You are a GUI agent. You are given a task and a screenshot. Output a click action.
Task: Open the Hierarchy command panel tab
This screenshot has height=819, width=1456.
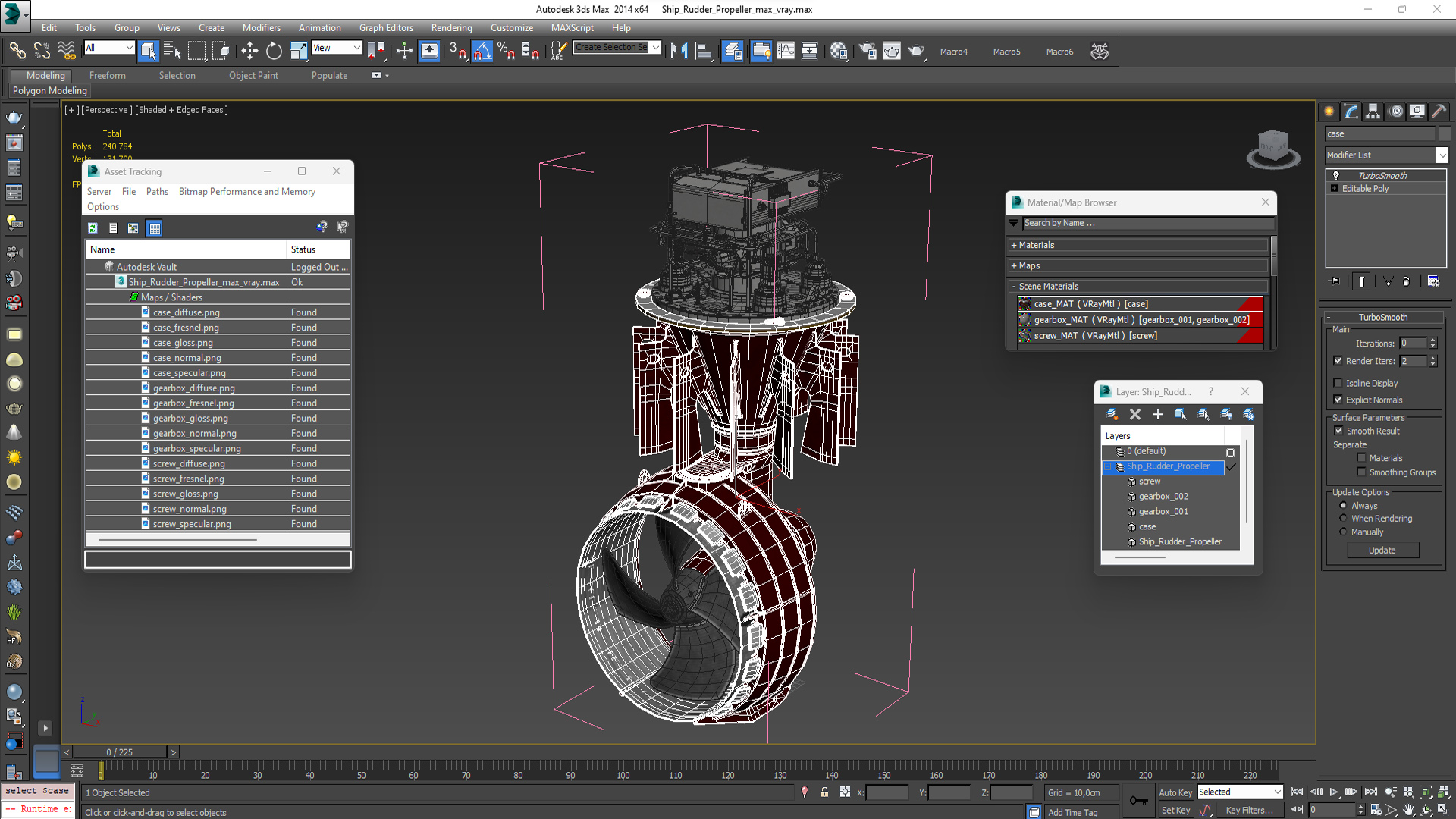click(1373, 111)
